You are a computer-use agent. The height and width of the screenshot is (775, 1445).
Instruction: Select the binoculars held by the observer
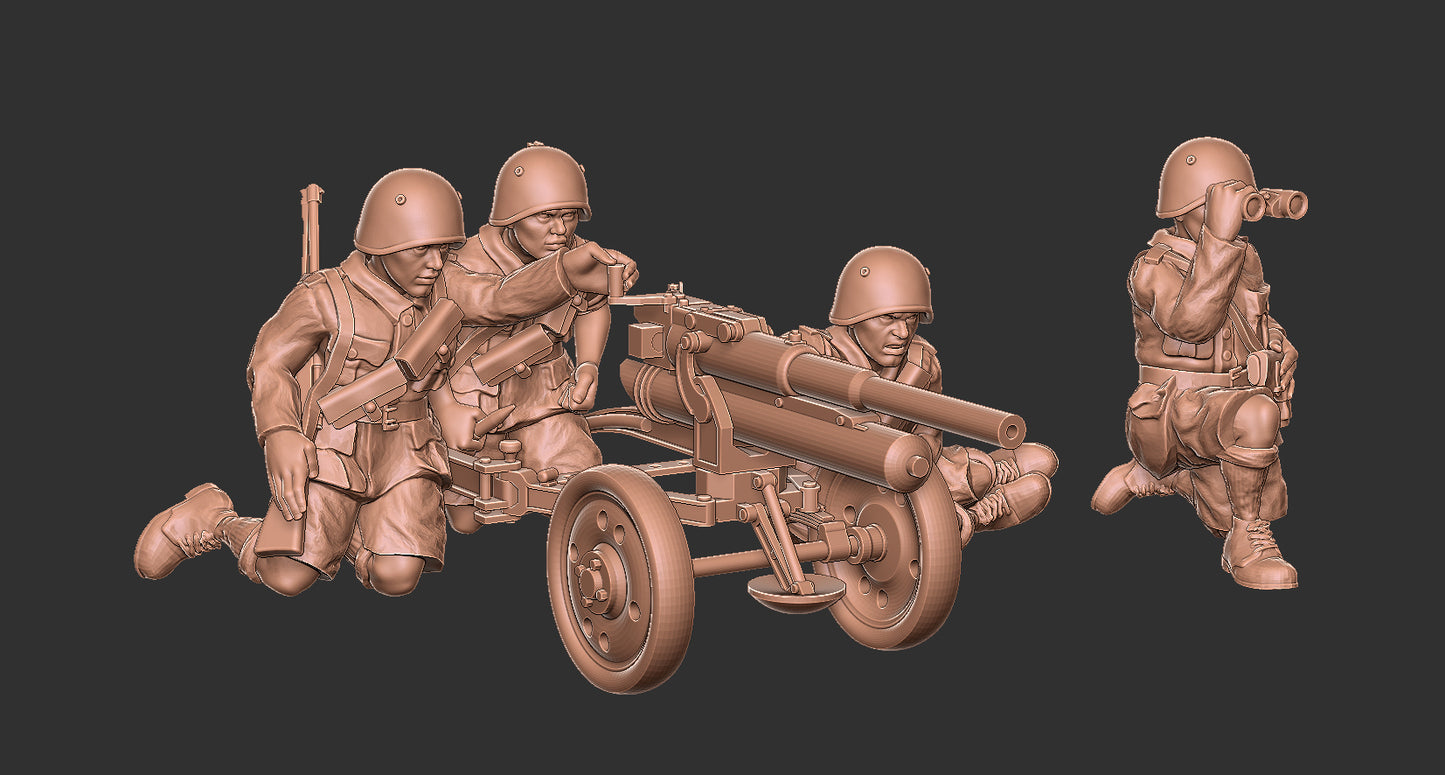[x=1273, y=204]
